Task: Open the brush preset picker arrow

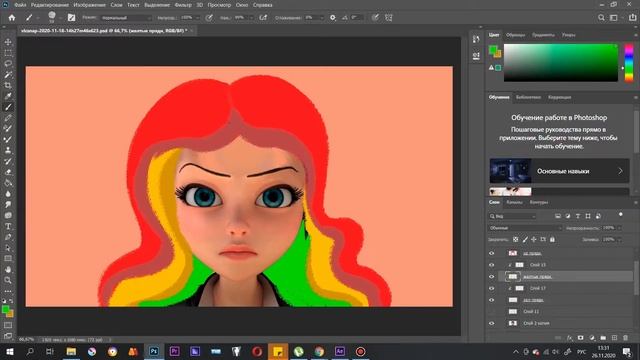Action: (60, 18)
